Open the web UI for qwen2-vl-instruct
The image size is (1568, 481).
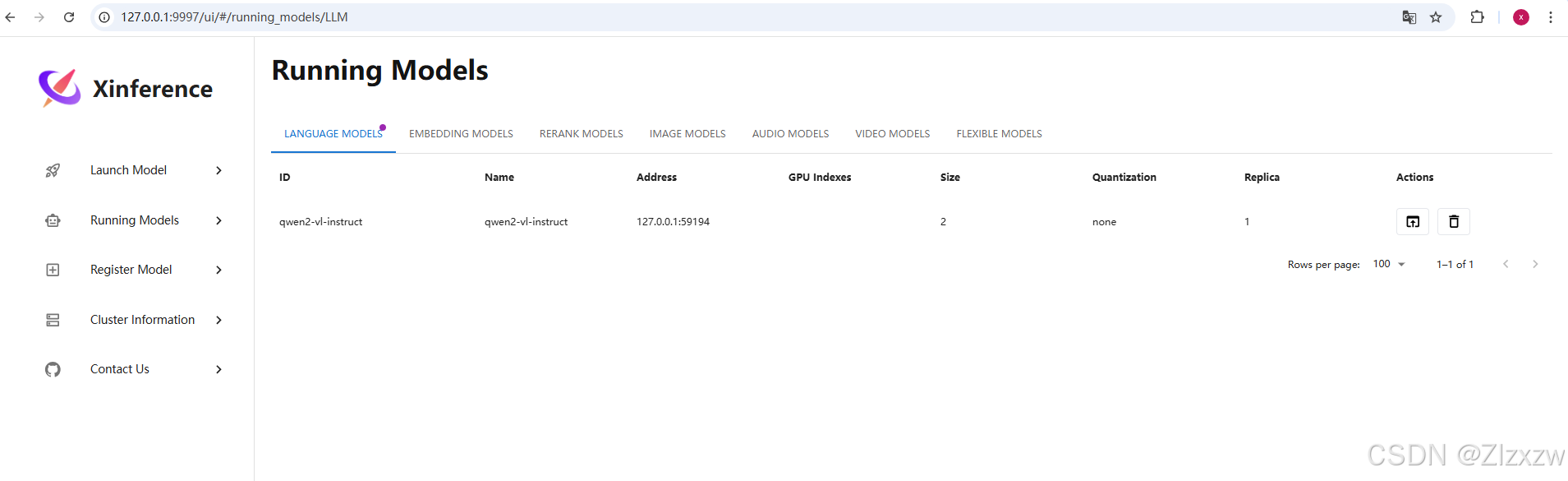point(1413,221)
